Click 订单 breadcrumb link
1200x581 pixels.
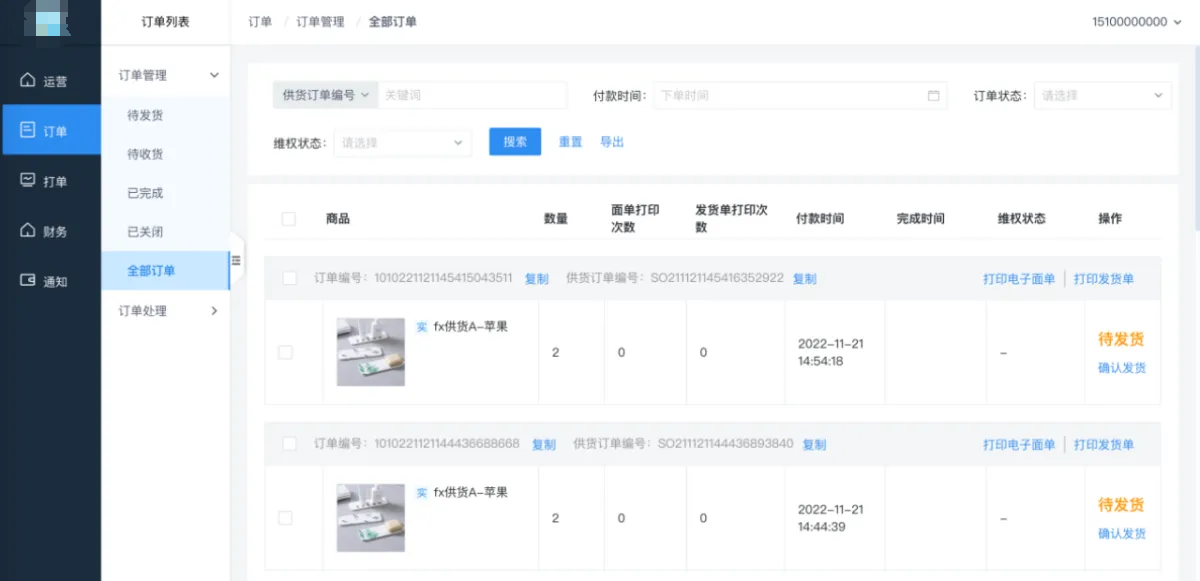tap(260, 22)
